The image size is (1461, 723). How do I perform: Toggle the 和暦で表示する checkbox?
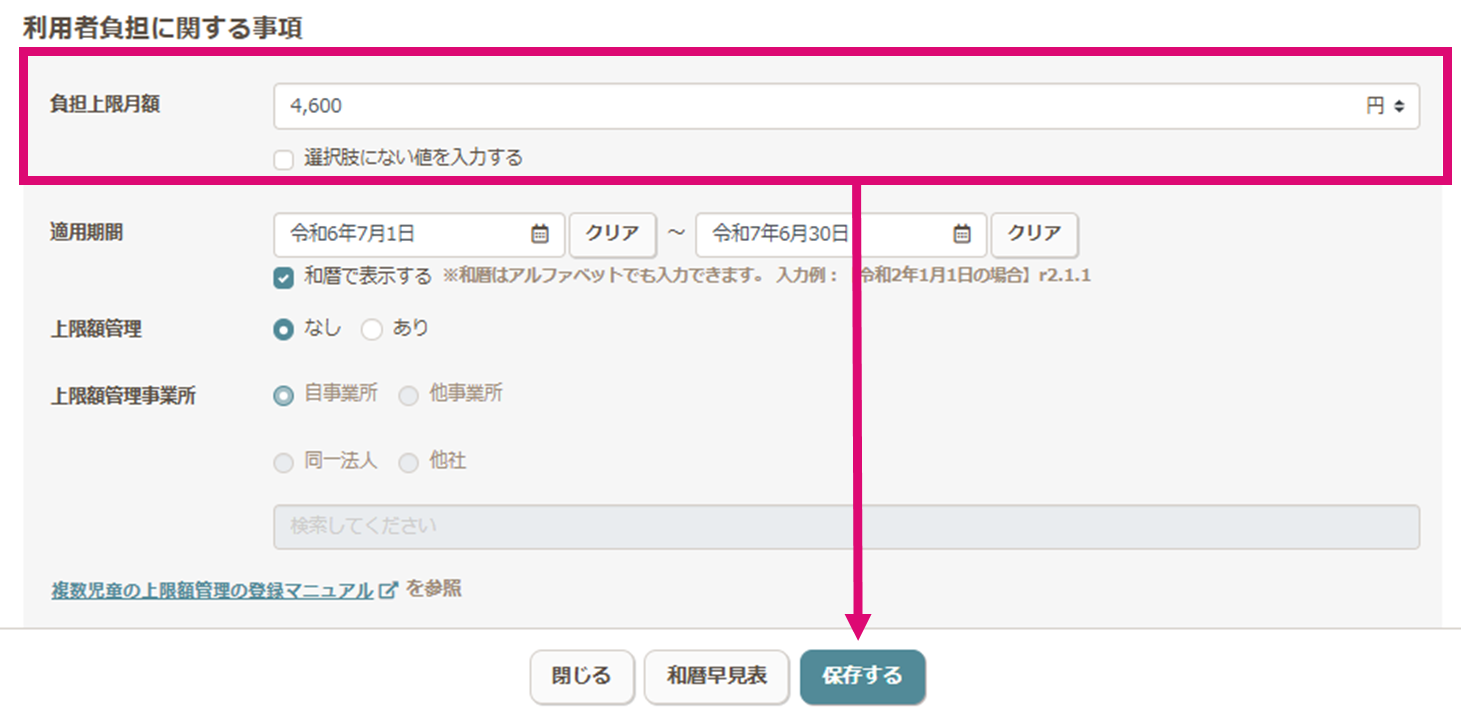click(284, 277)
